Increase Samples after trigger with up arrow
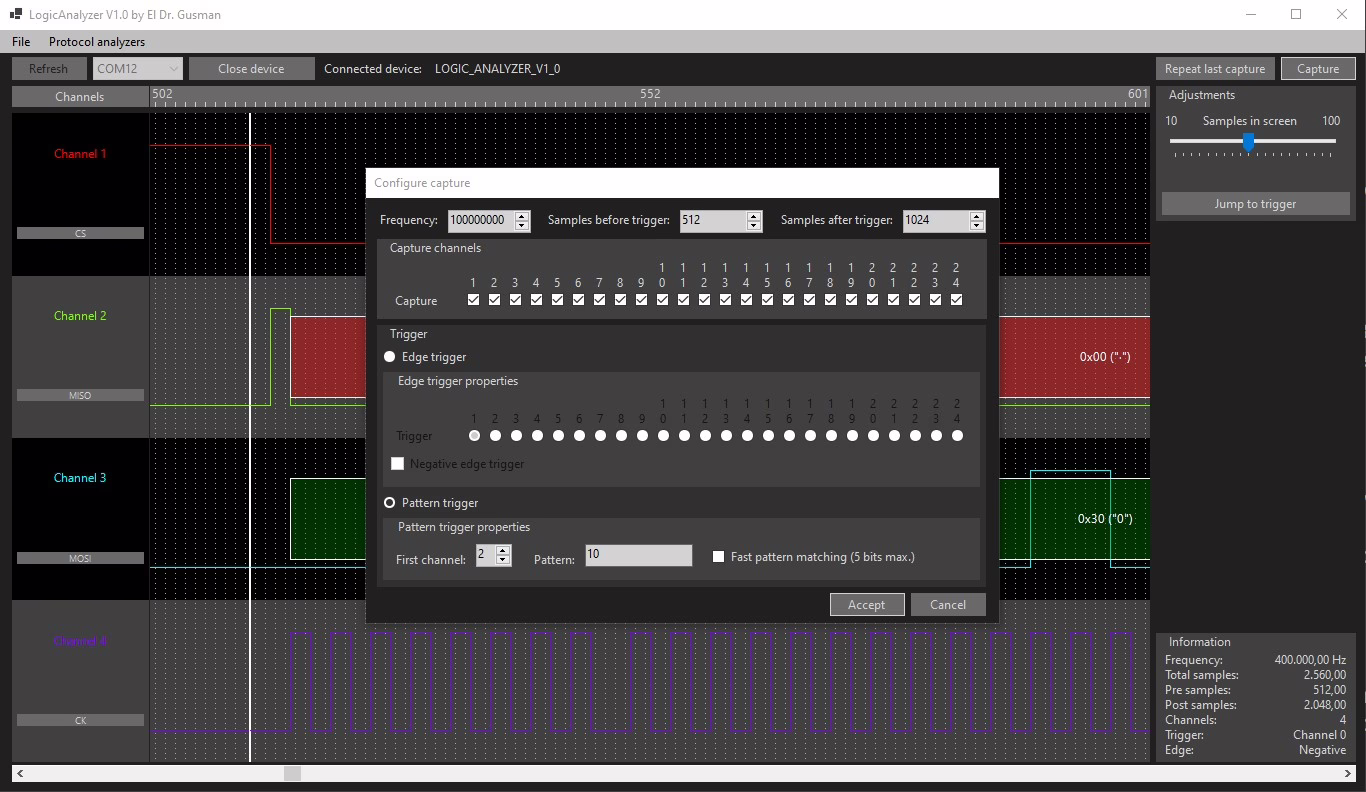 (977, 216)
